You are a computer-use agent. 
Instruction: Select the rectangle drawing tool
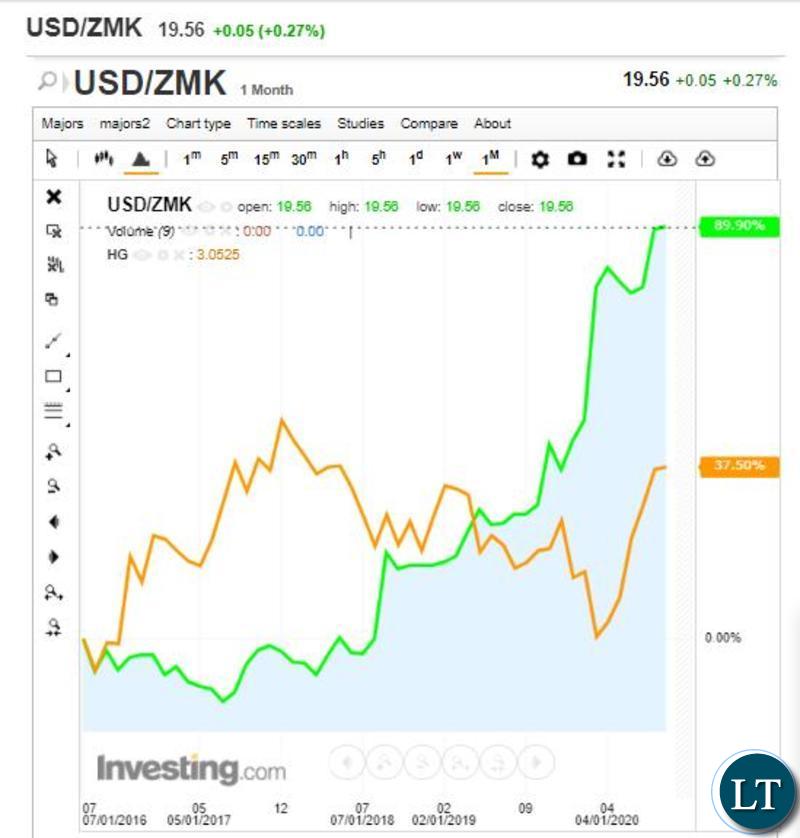53,376
